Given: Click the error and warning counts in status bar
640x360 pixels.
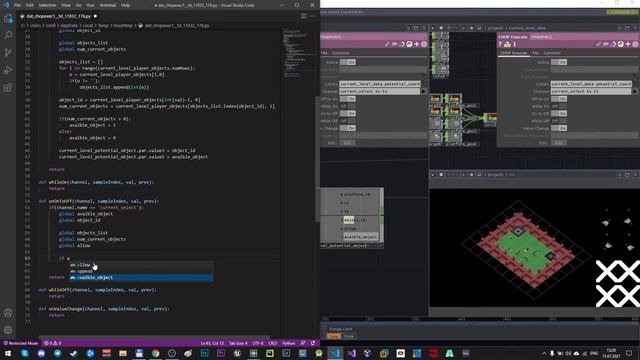Looking at the screenshot, I should point(53,343).
